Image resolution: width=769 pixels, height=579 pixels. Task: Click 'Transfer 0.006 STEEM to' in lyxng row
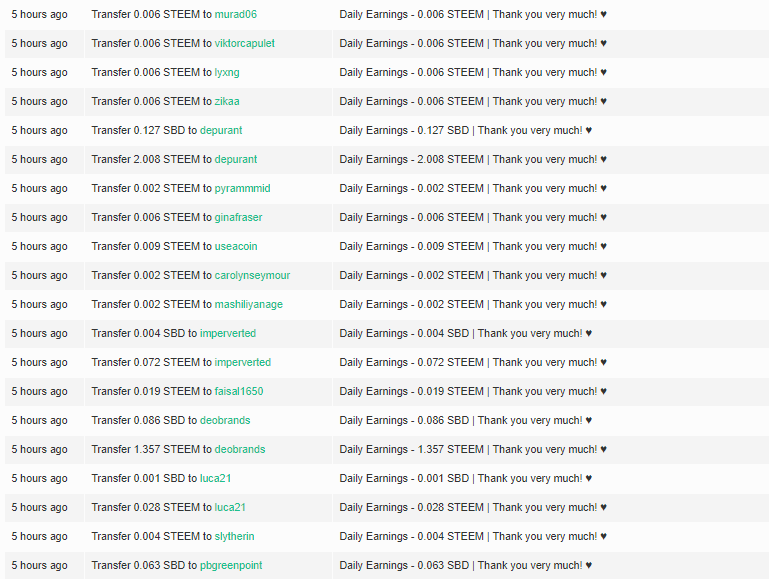(x=152, y=72)
